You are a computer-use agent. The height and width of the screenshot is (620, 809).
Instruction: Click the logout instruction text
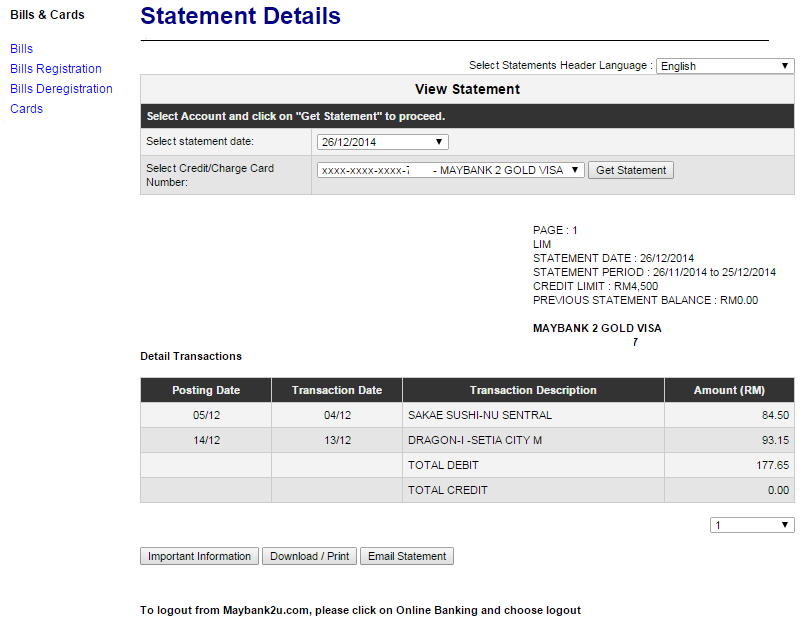360,610
